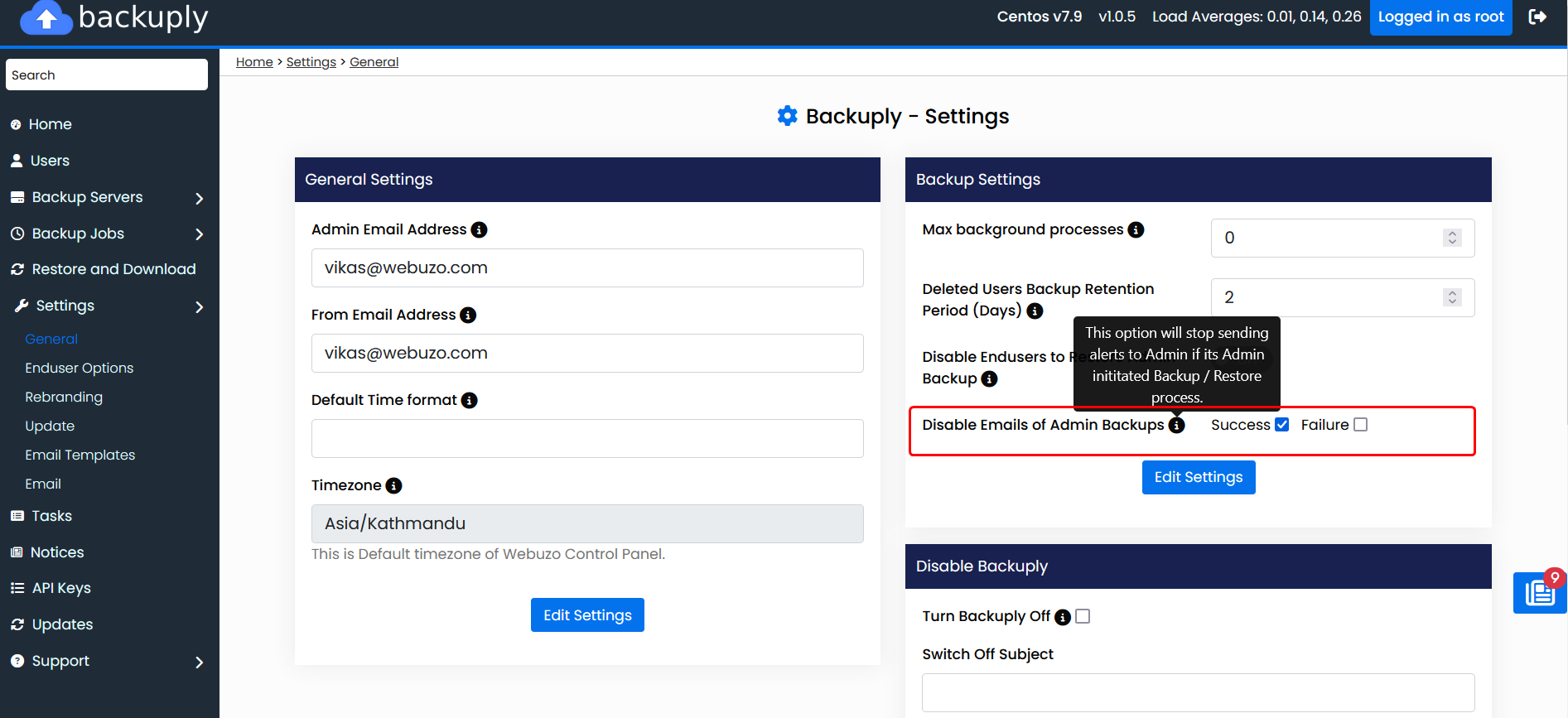1568x718 pixels.
Task: Open the news widget with badge 9
Action: [x=1539, y=593]
